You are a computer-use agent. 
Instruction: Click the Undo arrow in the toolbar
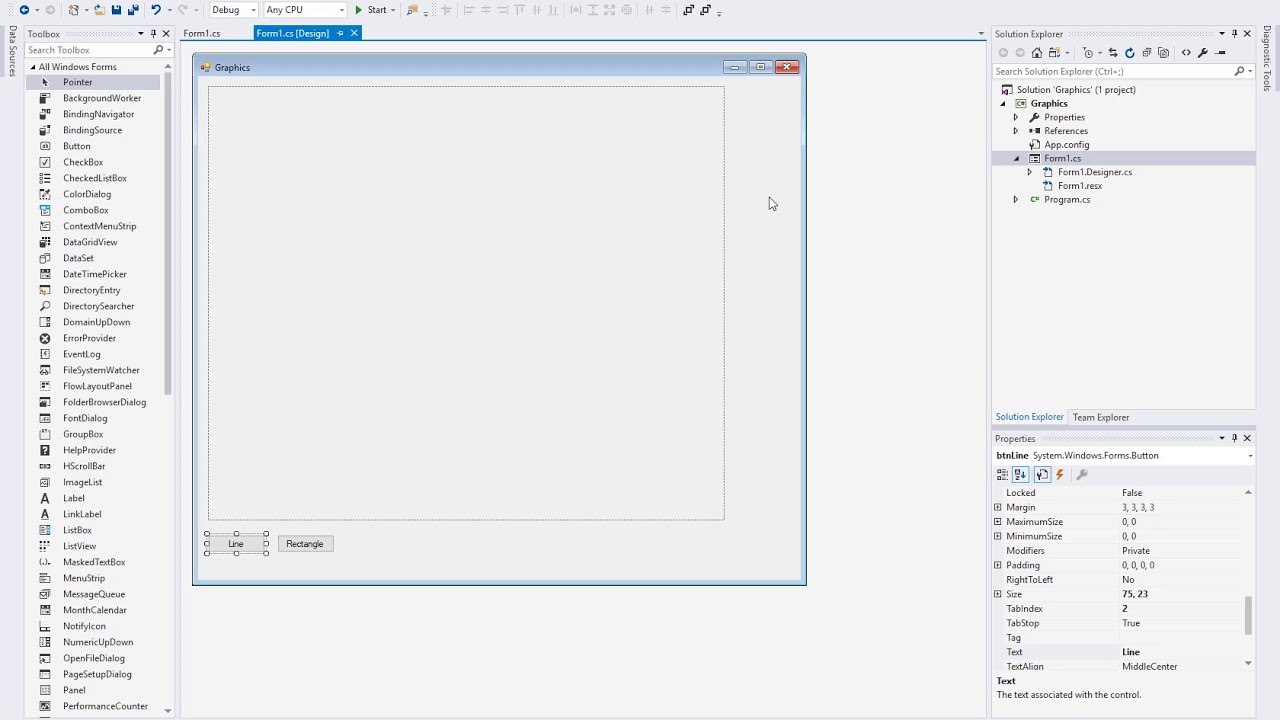click(156, 10)
